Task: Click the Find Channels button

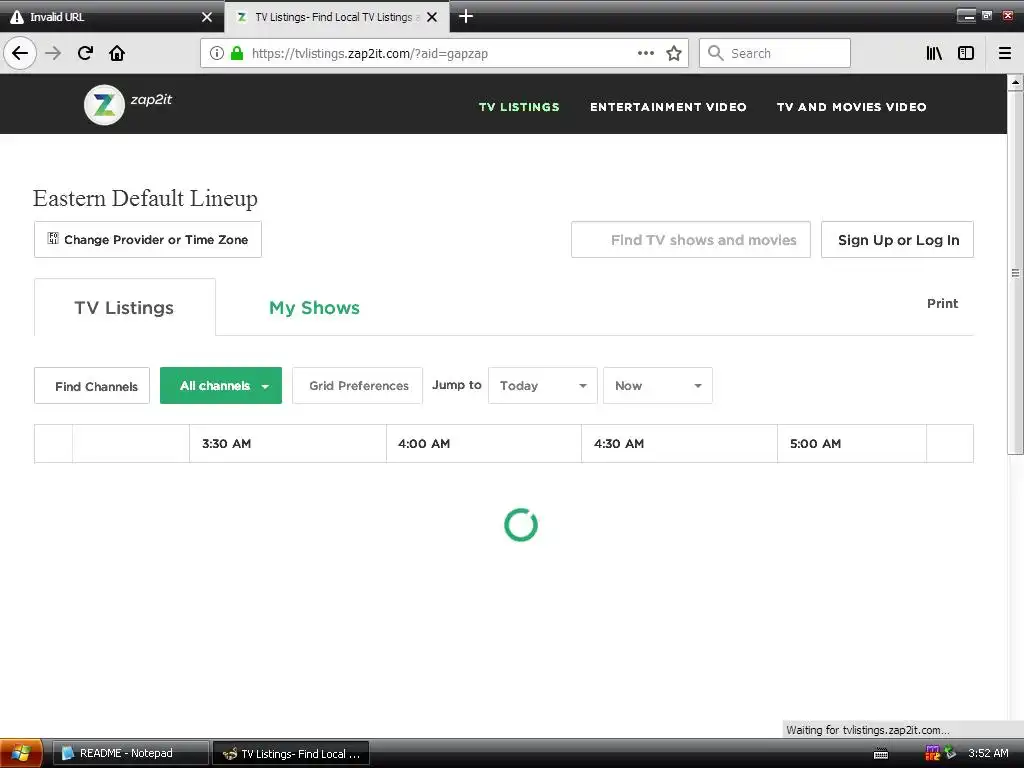Action: coord(92,386)
